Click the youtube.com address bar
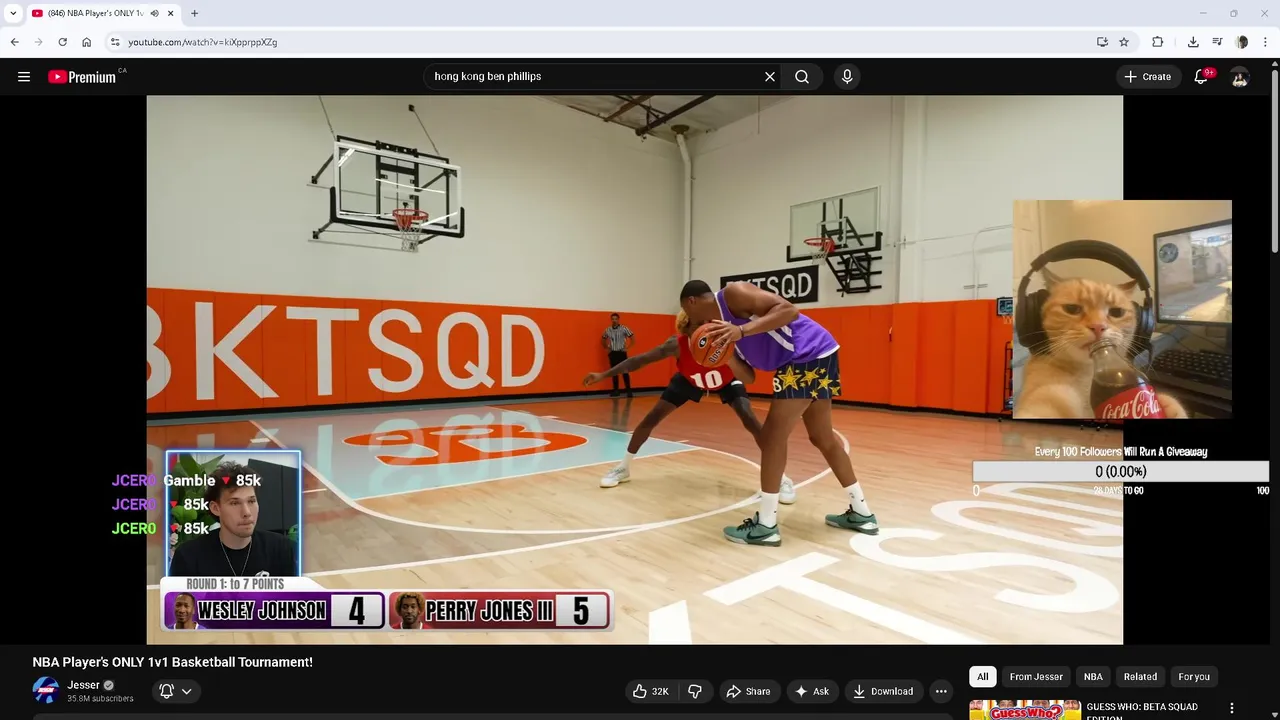Viewport: 1280px width, 720px height. pyautogui.click(x=600, y=42)
